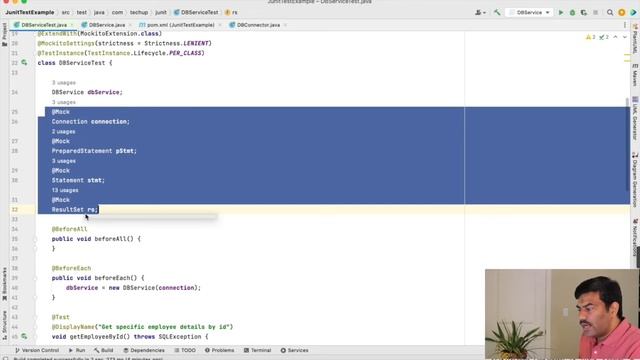
Task: Open the DBService run configuration dropdown
Action: point(529,13)
